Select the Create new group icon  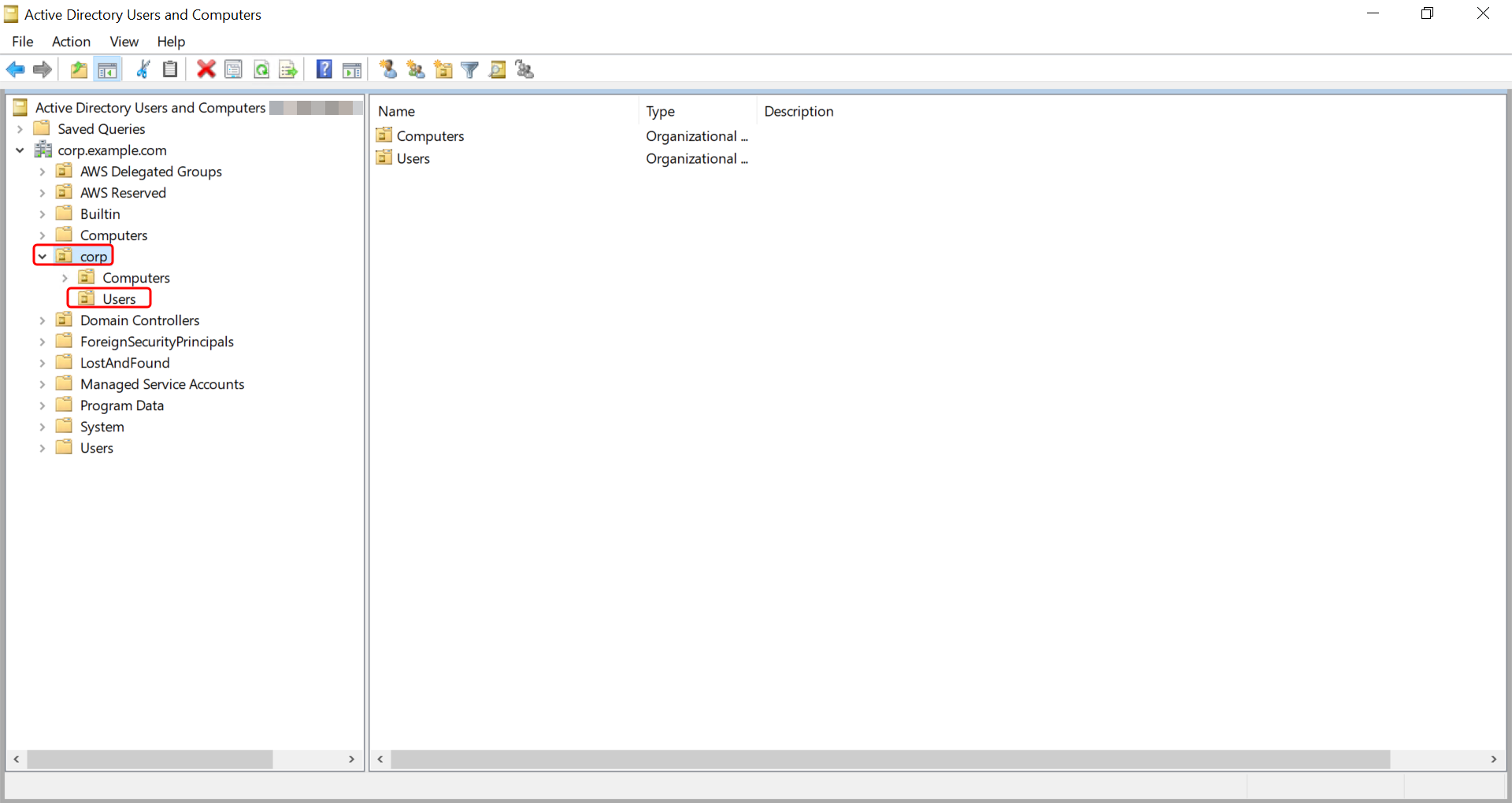point(416,69)
